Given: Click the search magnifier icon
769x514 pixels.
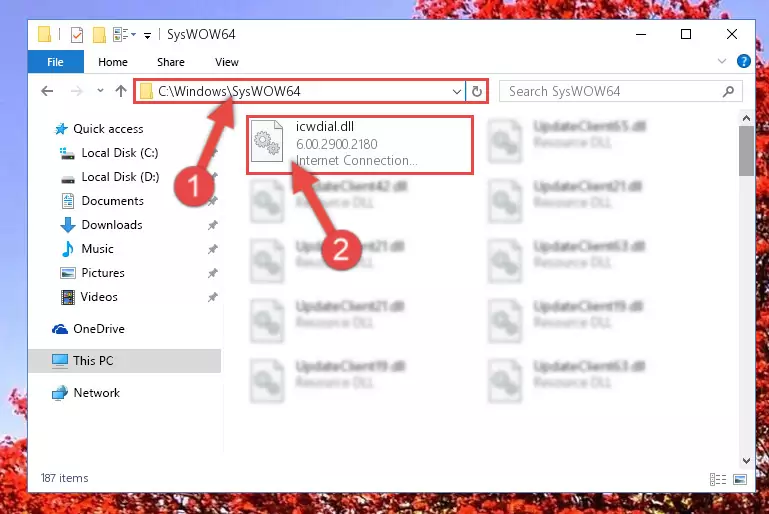Looking at the screenshot, I should (729, 91).
